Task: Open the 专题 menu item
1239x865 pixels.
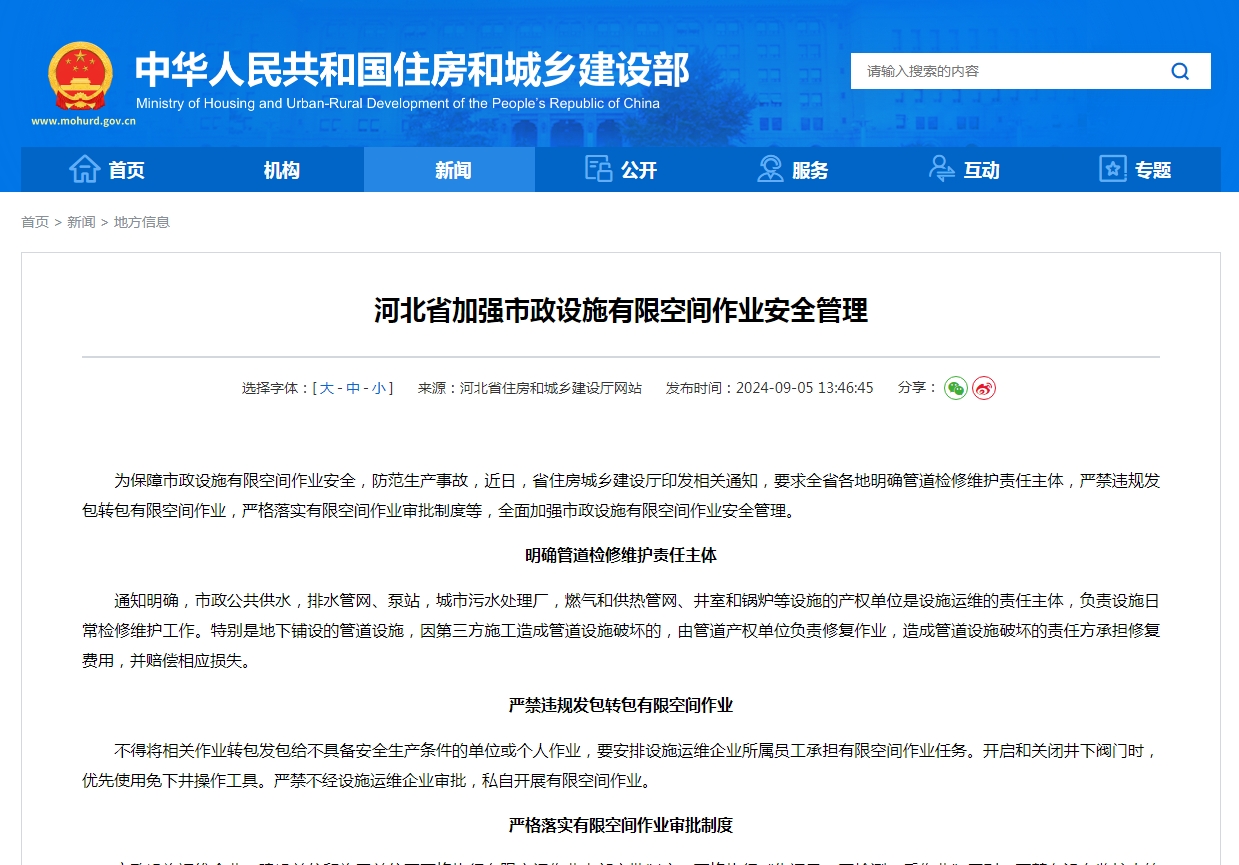Action: (1152, 169)
